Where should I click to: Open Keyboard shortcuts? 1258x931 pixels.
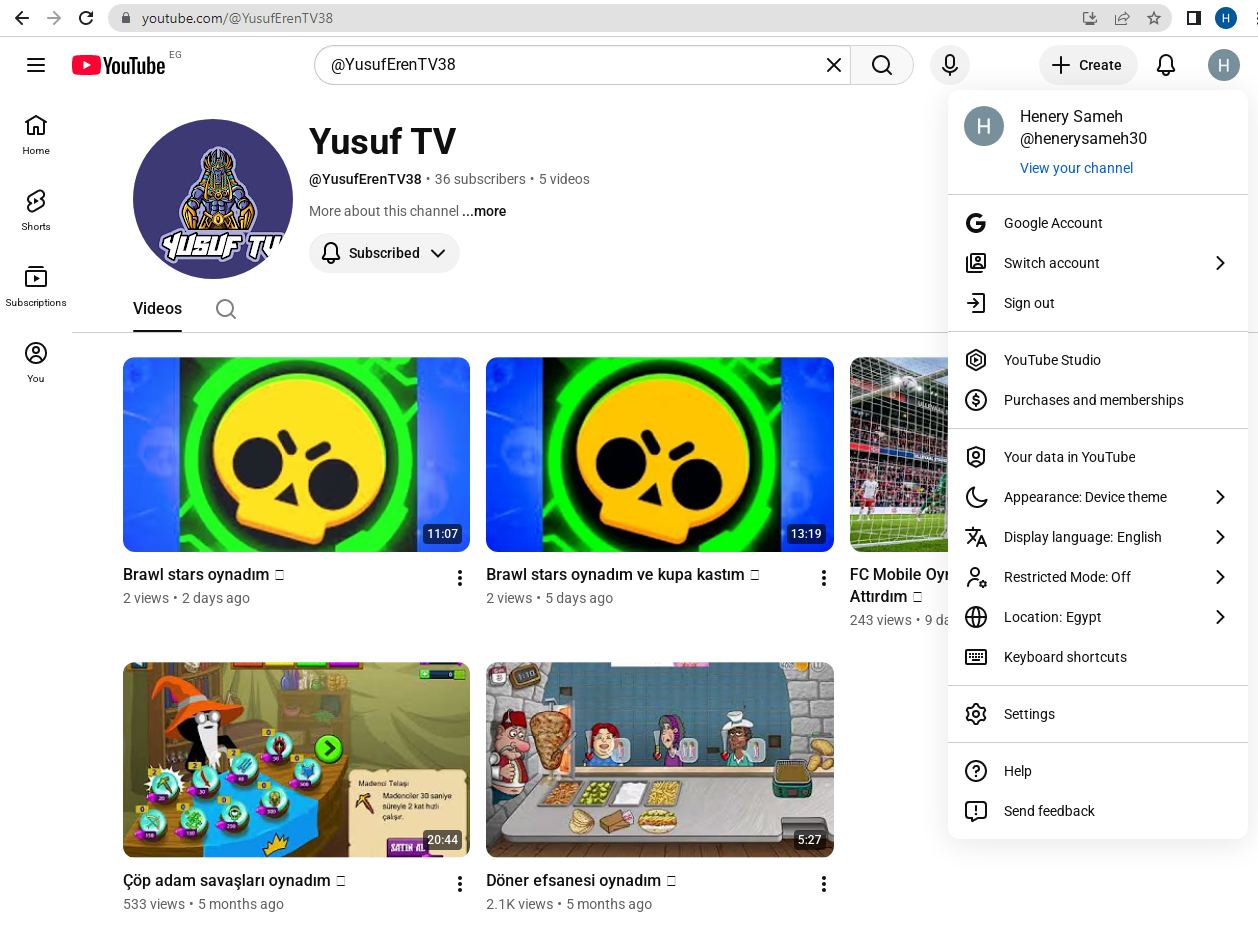pyautogui.click(x=1098, y=657)
